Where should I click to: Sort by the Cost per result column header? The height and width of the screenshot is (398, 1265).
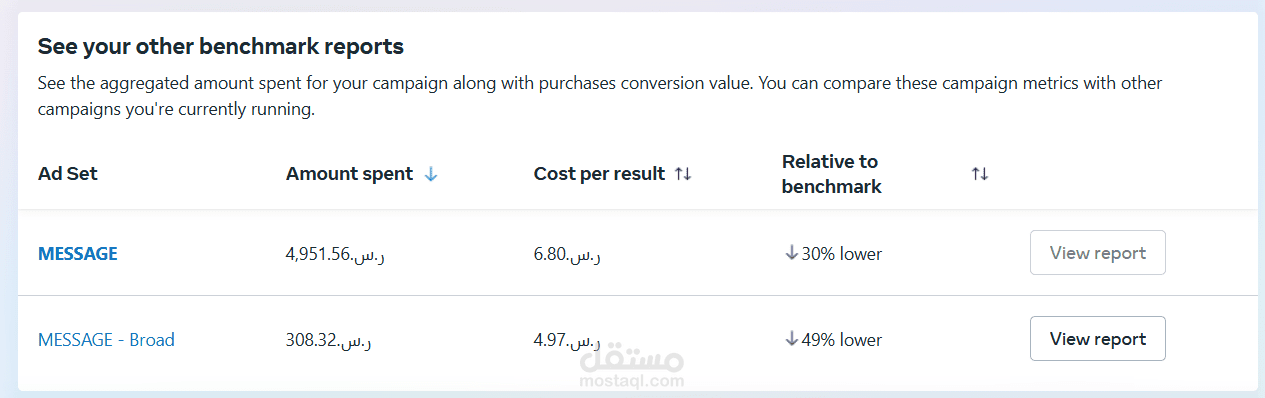[599, 174]
